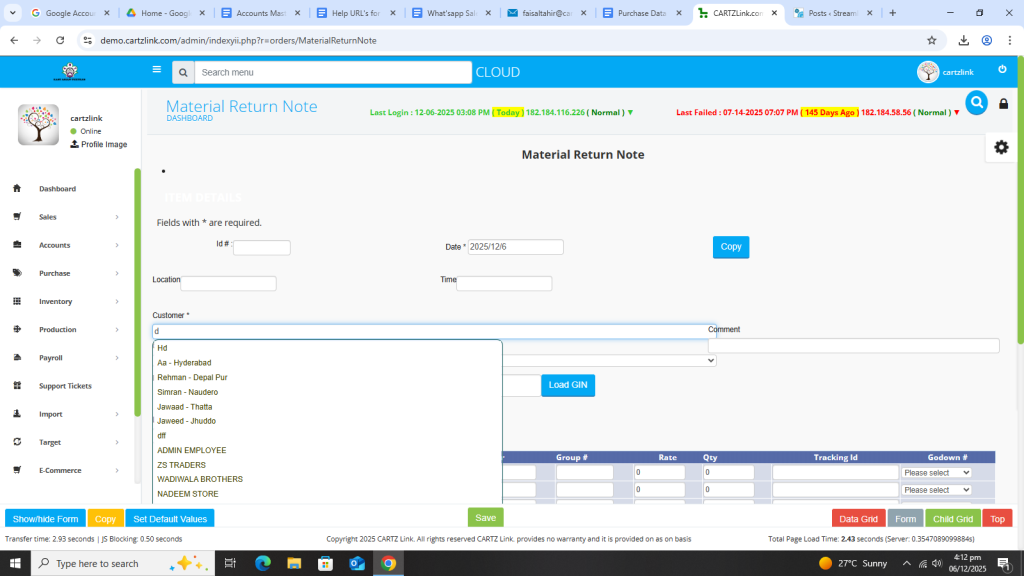
Task: Bookmark page with the star icon
Action: [x=931, y=40]
